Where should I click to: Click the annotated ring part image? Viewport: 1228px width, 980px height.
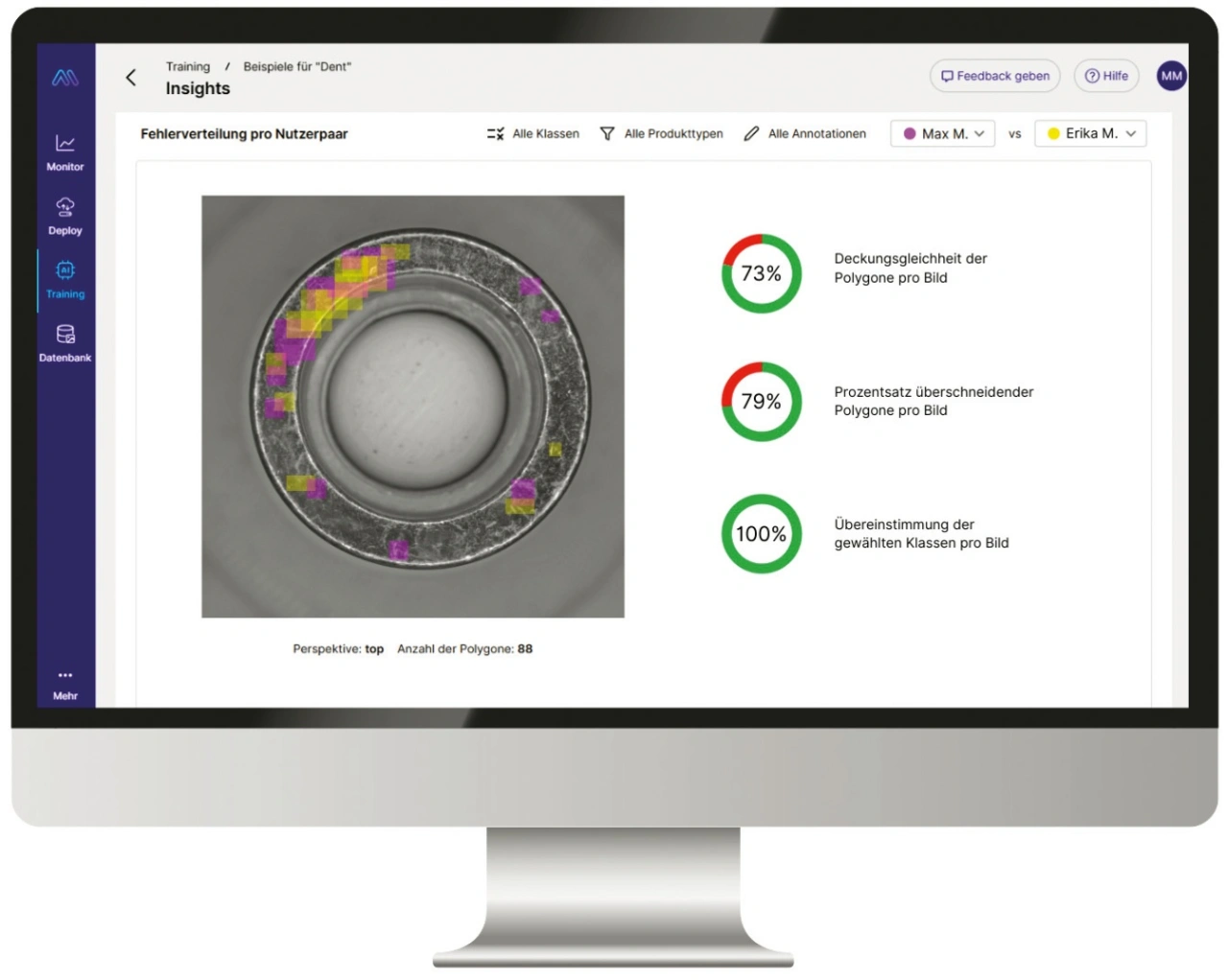(413, 407)
